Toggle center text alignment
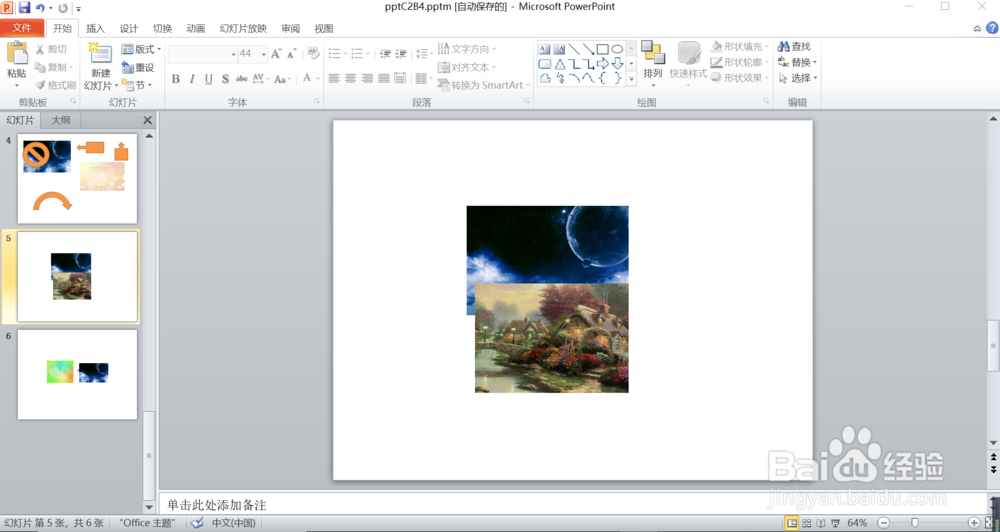1000x532 pixels. [x=351, y=78]
